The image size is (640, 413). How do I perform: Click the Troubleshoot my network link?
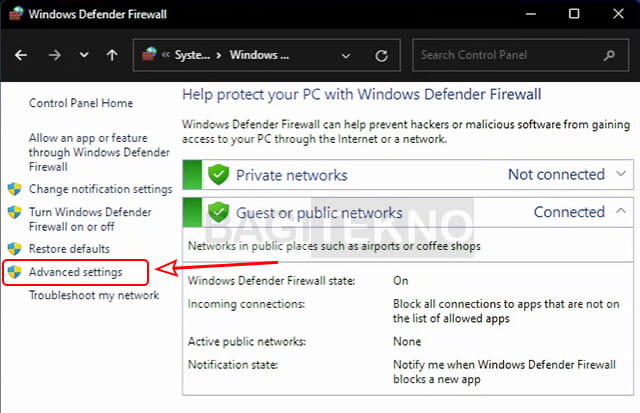[93, 296]
